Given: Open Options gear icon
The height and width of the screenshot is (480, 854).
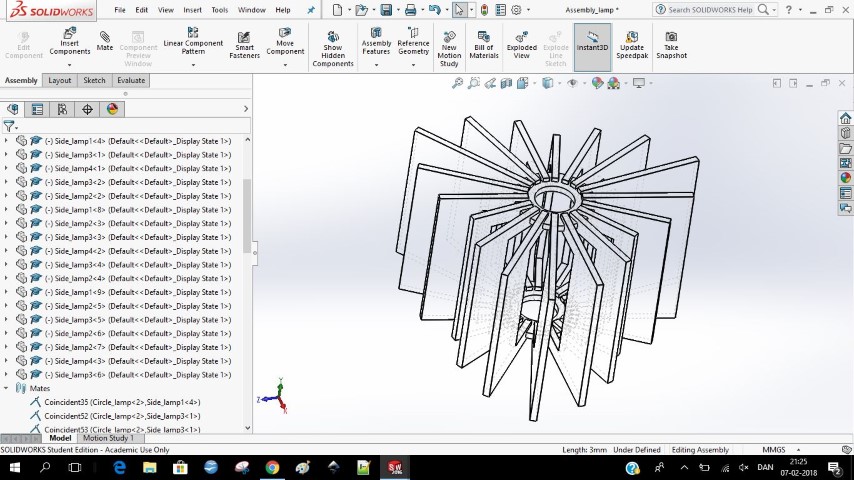Looking at the screenshot, I should coord(516,10).
